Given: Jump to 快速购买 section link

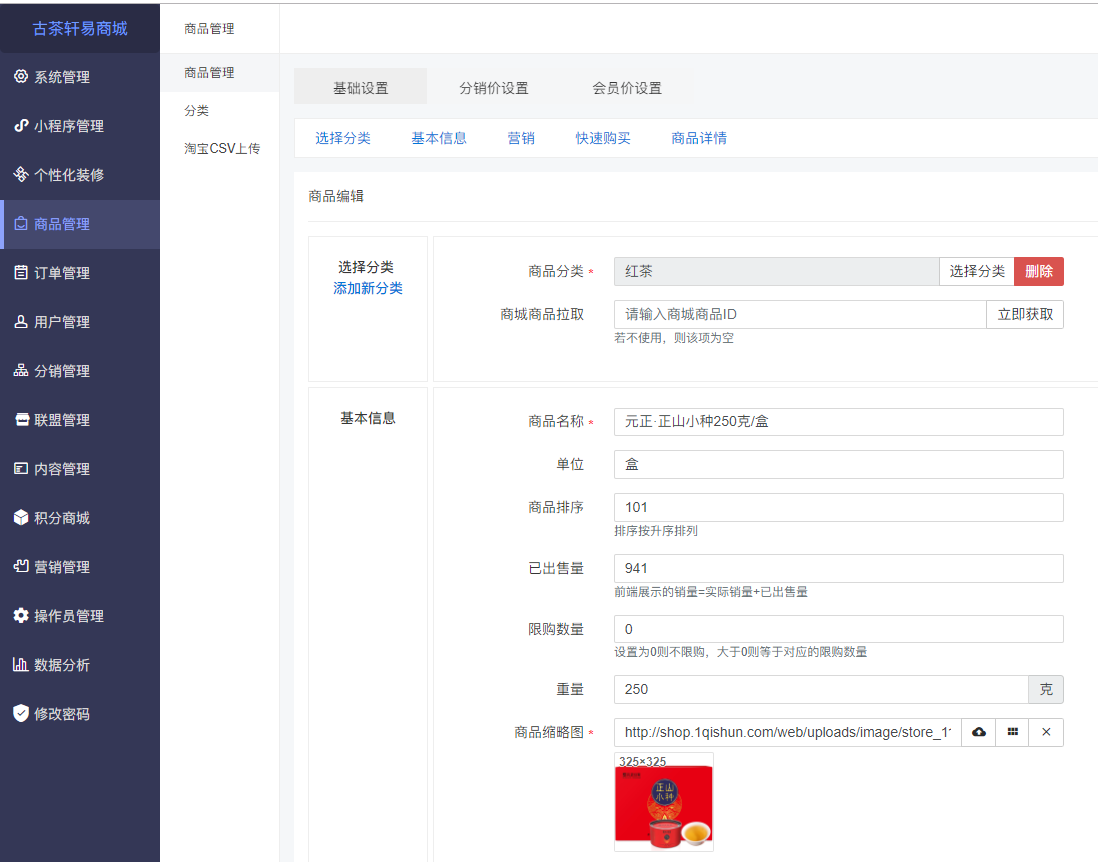Looking at the screenshot, I should 603,138.
